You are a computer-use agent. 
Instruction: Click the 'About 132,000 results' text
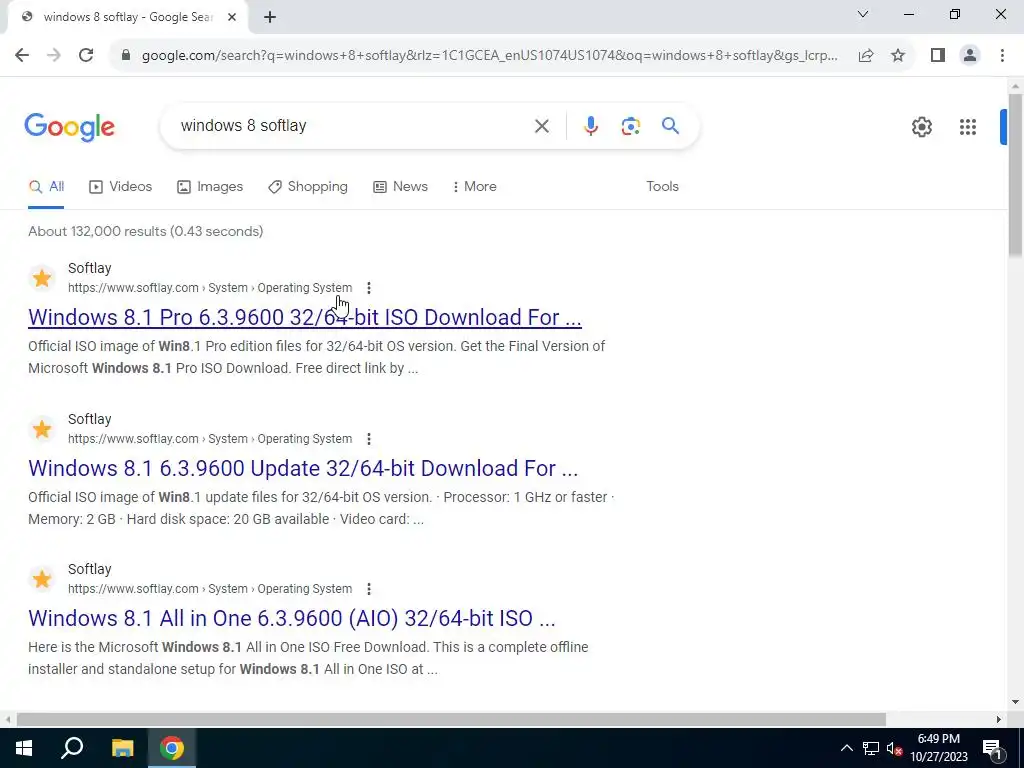146,232
